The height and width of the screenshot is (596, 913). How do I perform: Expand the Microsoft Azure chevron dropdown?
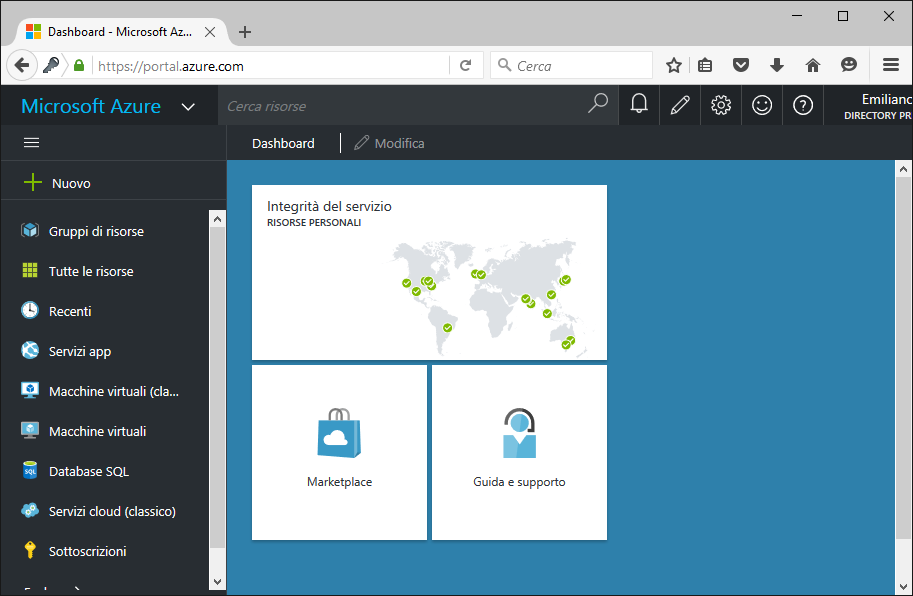point(188,107)
